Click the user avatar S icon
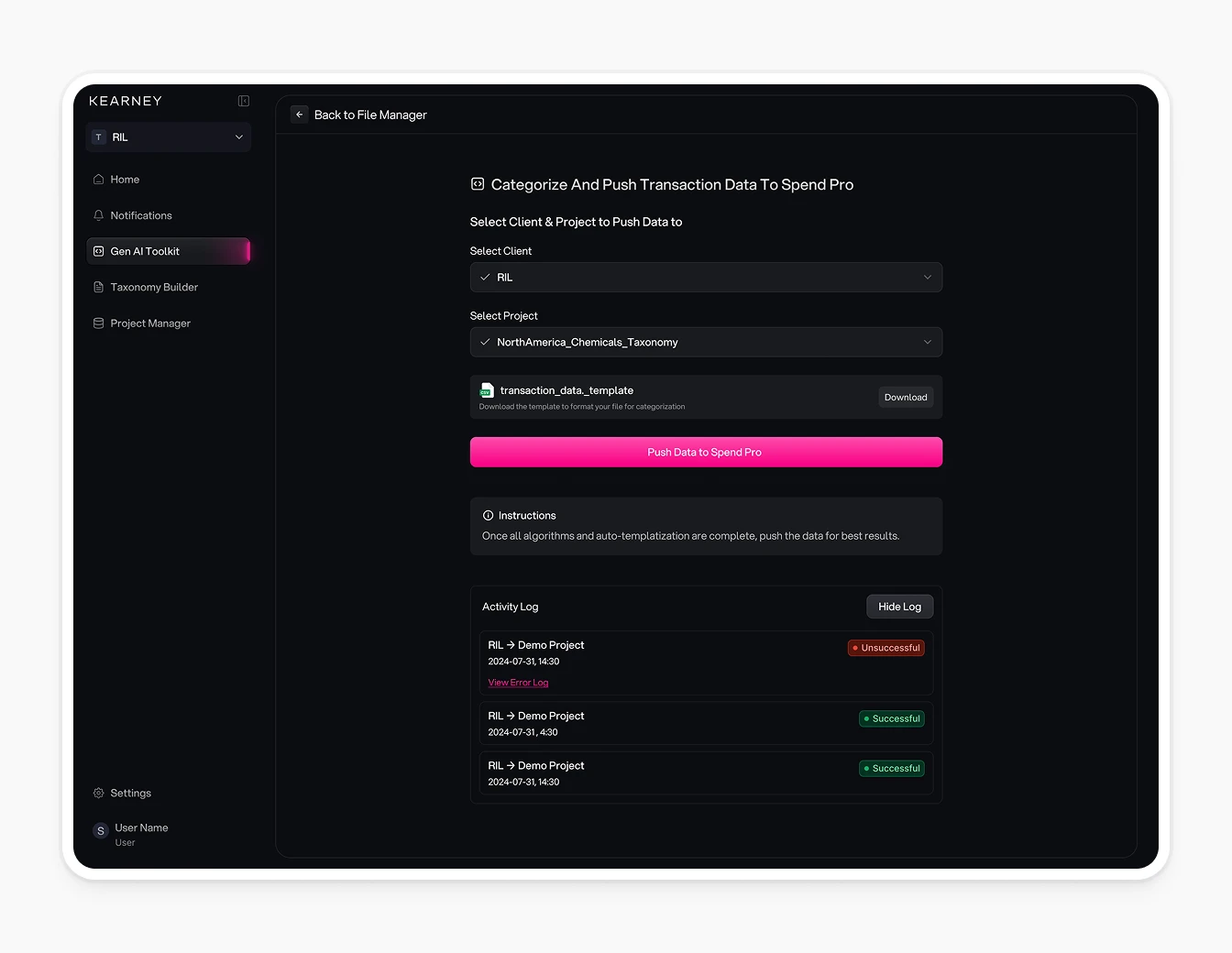The image size is (1232, 953). [101, 831]
